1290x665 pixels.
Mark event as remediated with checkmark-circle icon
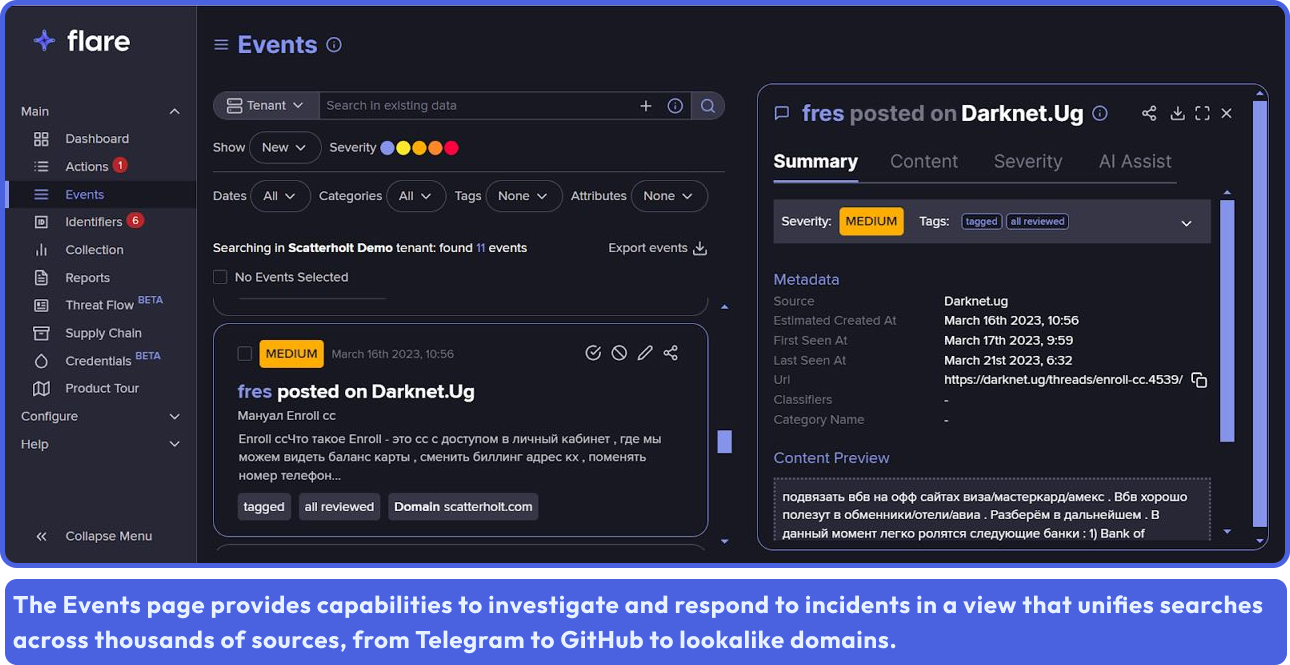tap(593, 353)
